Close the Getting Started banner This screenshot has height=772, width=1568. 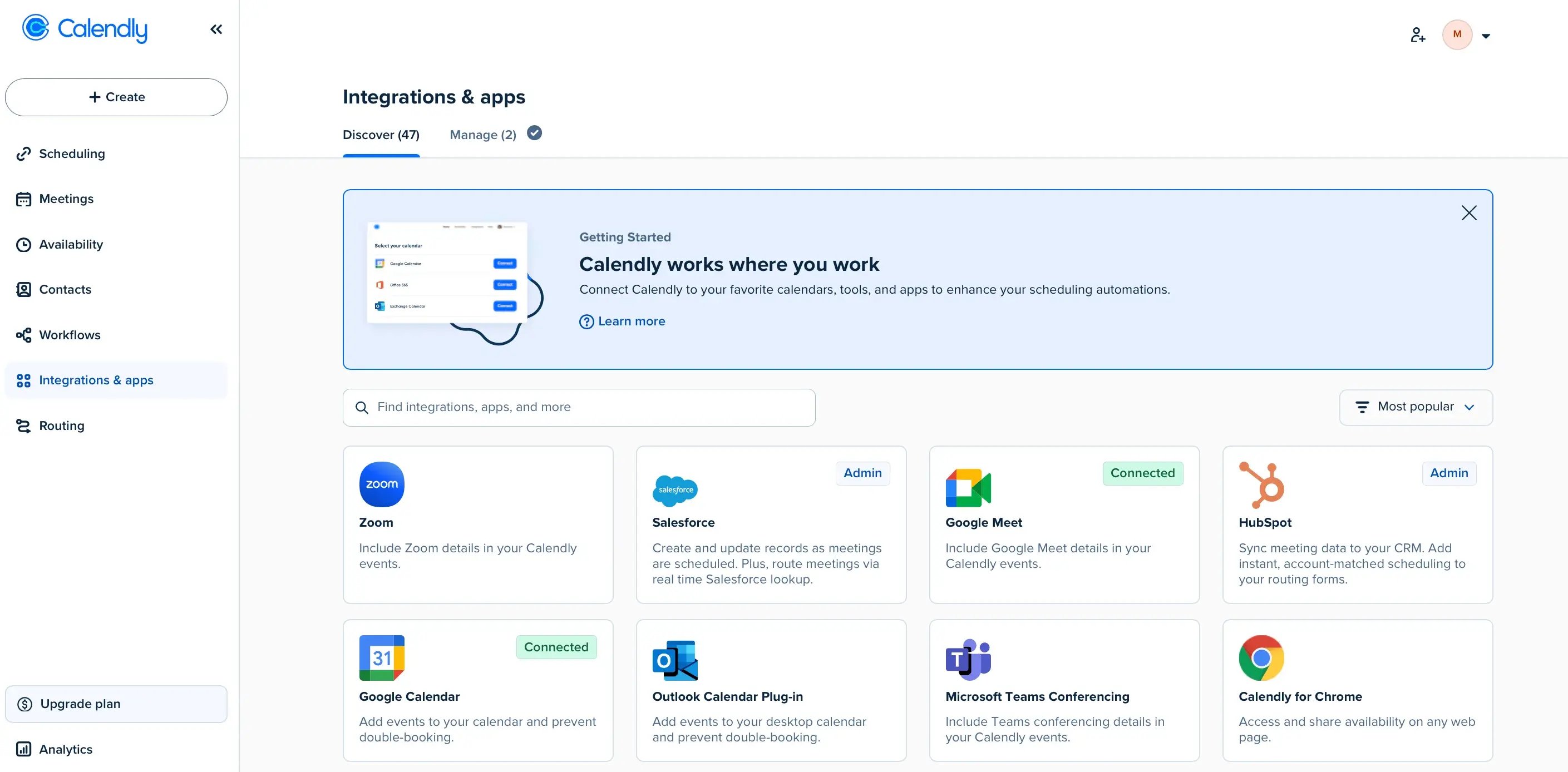click(x=1469, y=213)
